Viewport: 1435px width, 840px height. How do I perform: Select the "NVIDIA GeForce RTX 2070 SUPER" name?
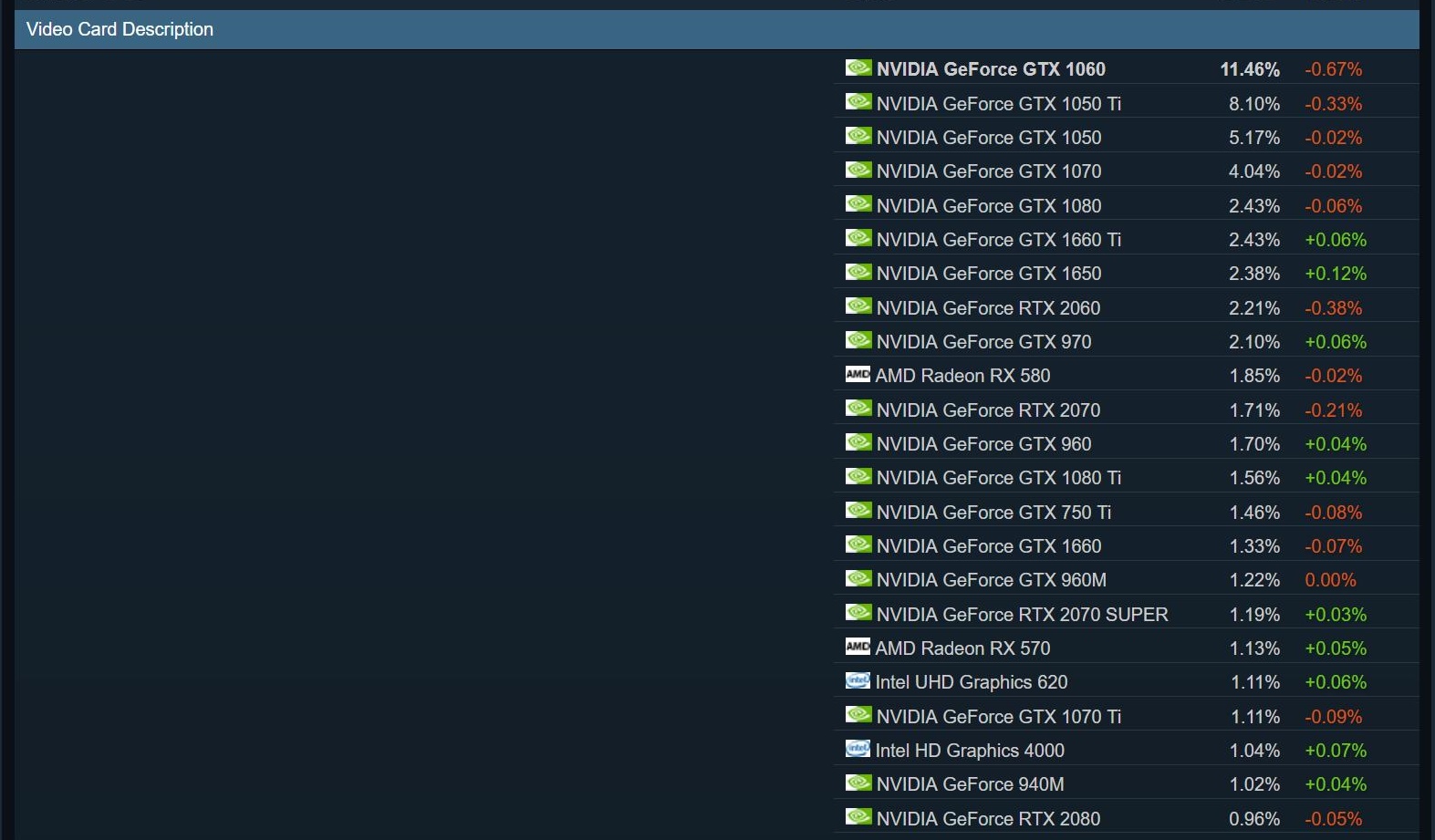(1023, 615)
